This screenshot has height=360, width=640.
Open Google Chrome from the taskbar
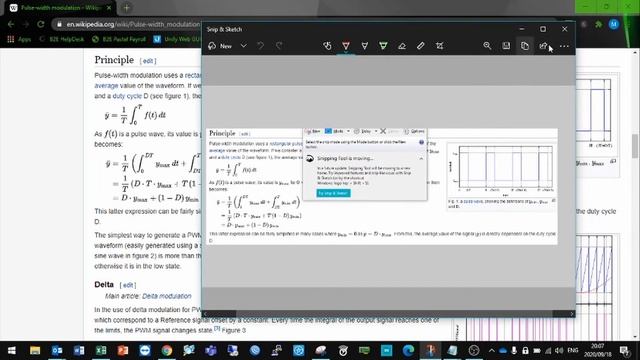tap(167, 350)
